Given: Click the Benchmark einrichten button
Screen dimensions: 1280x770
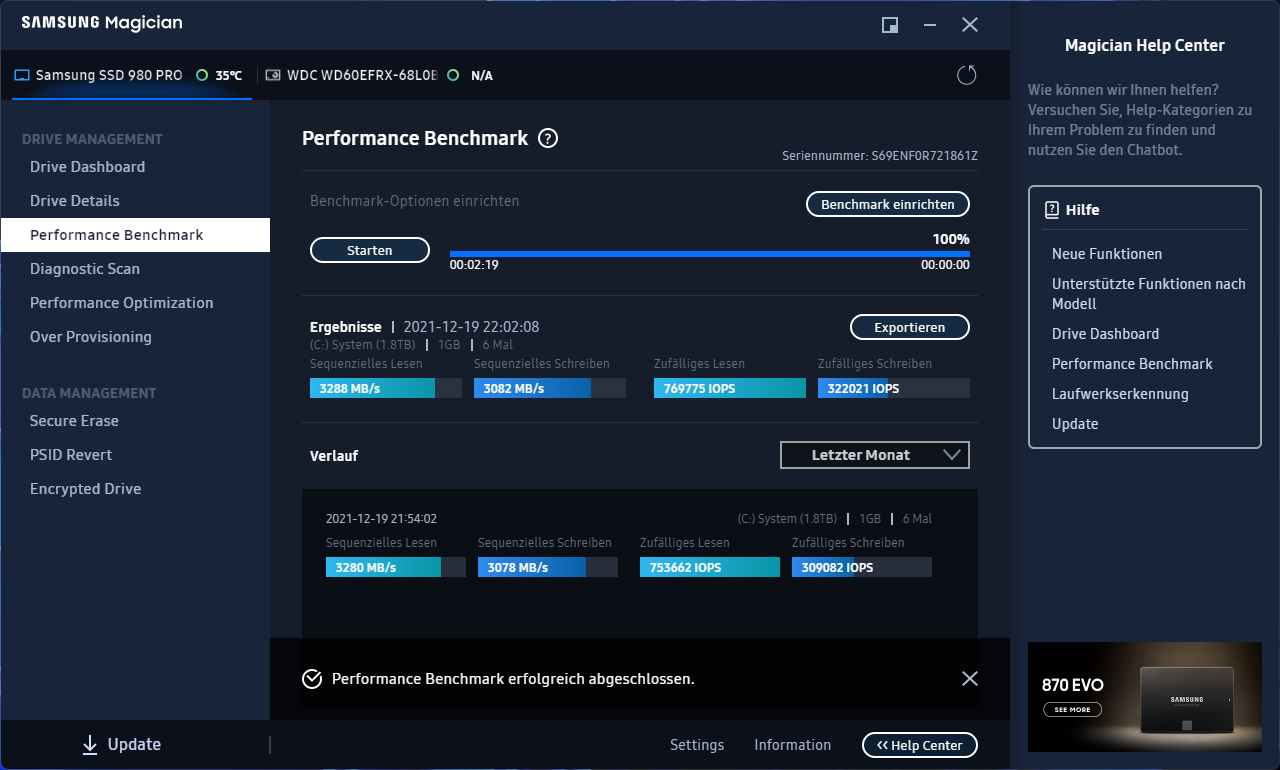Looking at the screenshot, I should (x=888, y=204).
